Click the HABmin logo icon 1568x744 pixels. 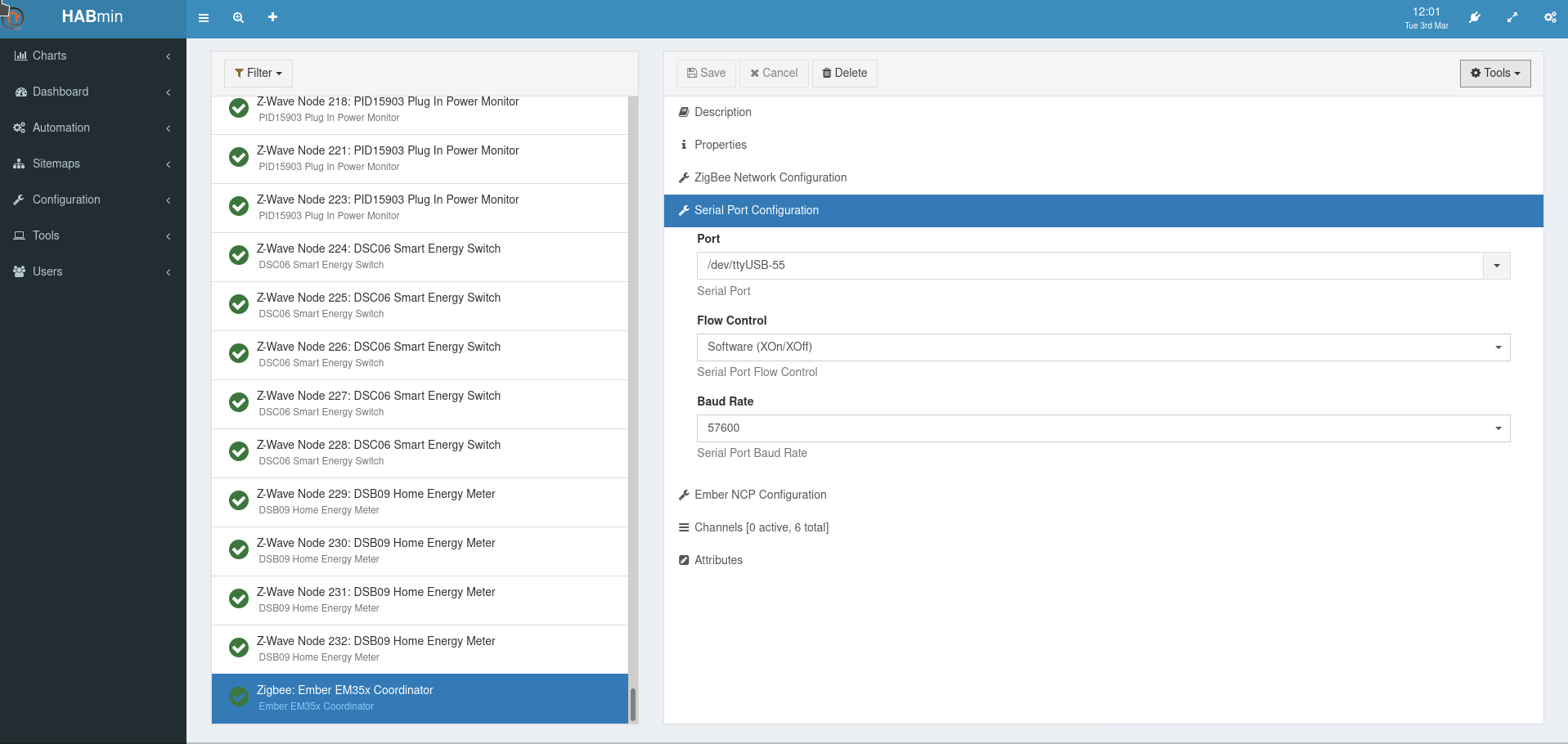(14, 16)
